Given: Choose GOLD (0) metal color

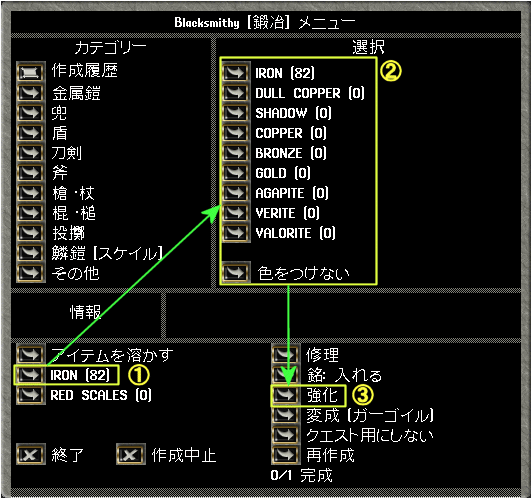Looking at the screenshot, I should 235,172.
